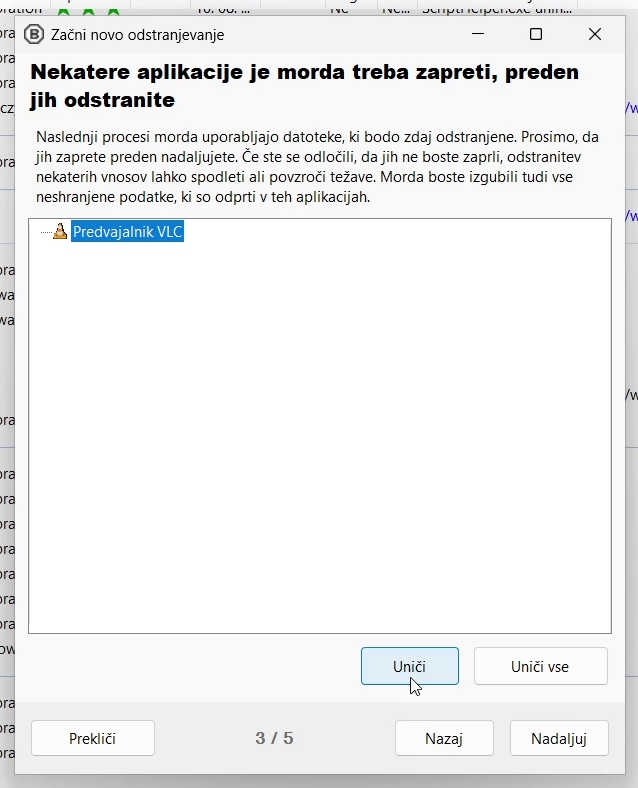This screenshot has width=638, height=788.
Task: Select the Predvajalnik VLC process entry
Action: pyautogui.click(x=128, y=232)
